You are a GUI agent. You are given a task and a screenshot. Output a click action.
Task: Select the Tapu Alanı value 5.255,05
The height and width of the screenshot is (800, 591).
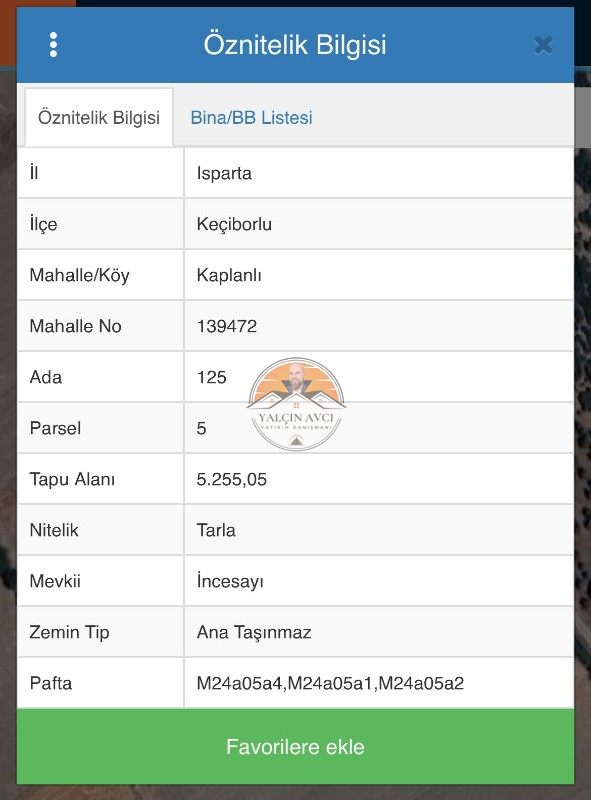[x=232, y=479]
